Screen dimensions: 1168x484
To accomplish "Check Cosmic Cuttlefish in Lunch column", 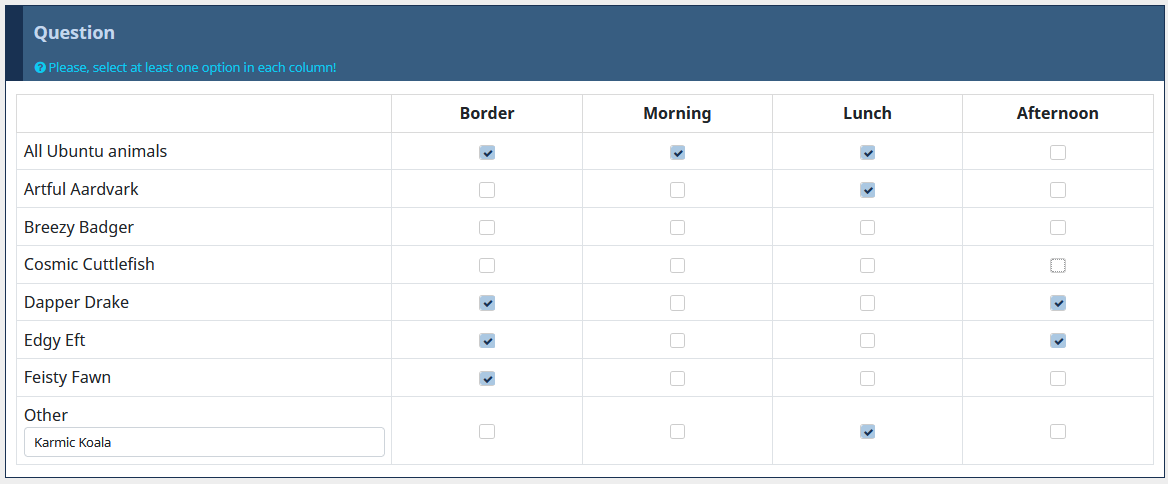I will point(867,266).
